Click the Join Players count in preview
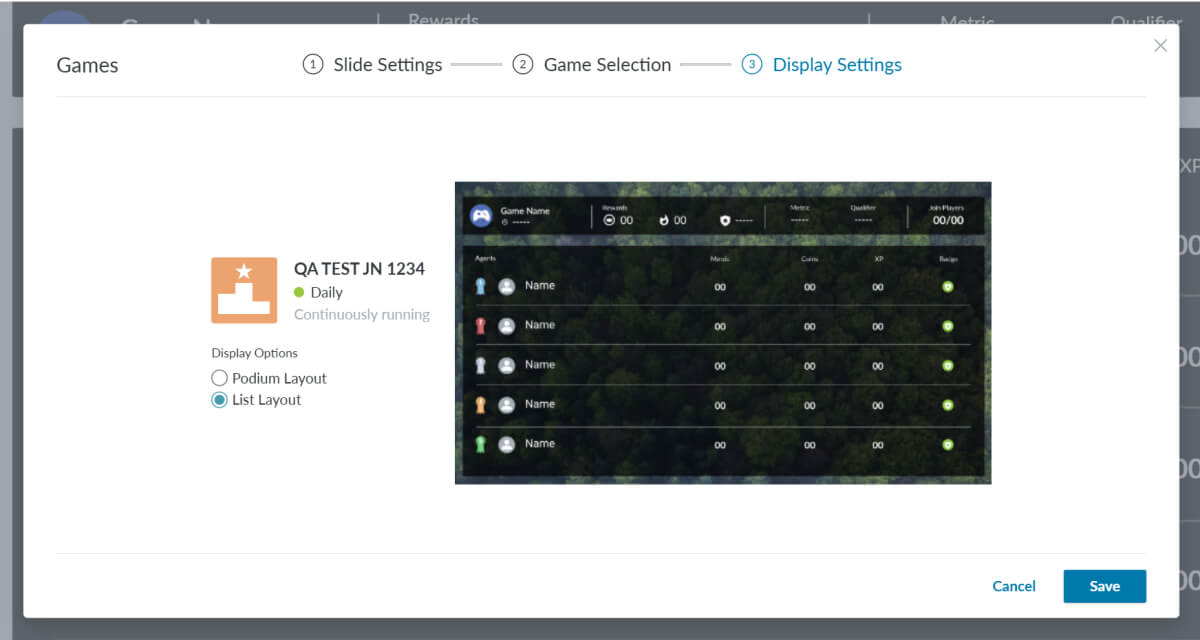 [x=948, y=220]
